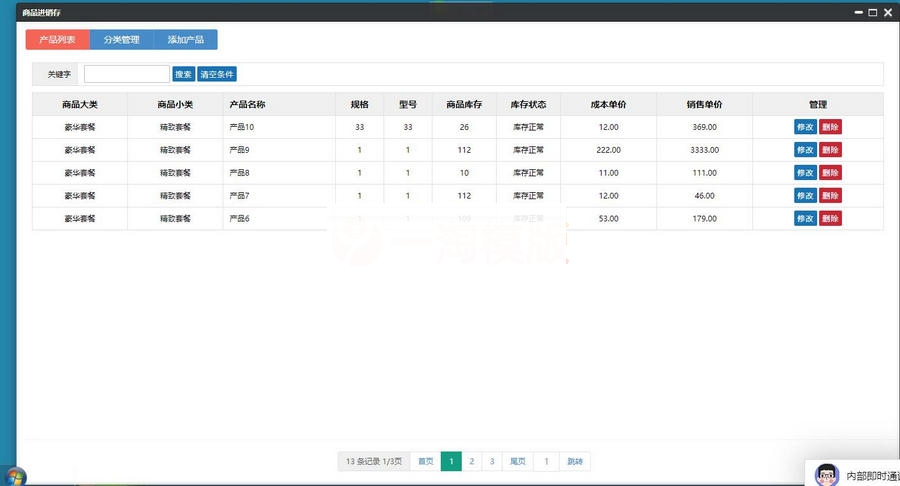Delete 产品8 using 删除 button

pyautogui.click(x=830, y=173)
